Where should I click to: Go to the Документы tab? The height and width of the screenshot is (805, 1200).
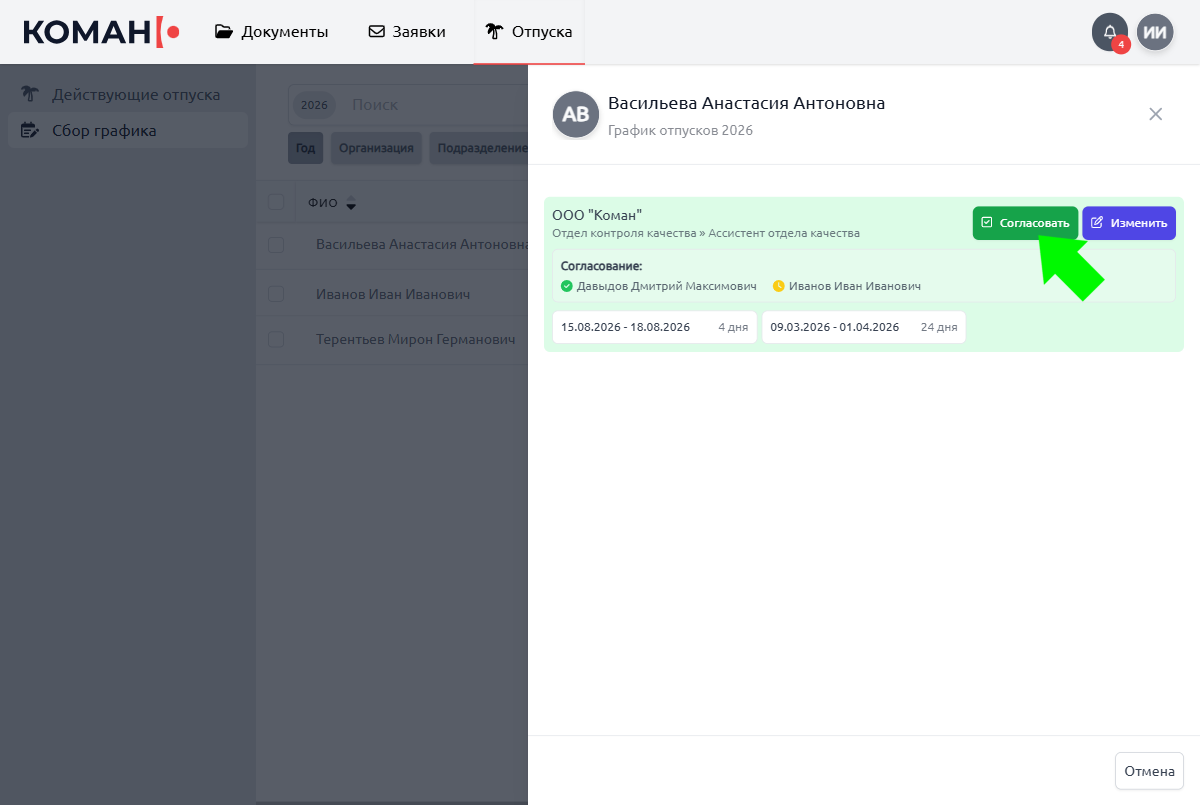(x=272, y=32)
